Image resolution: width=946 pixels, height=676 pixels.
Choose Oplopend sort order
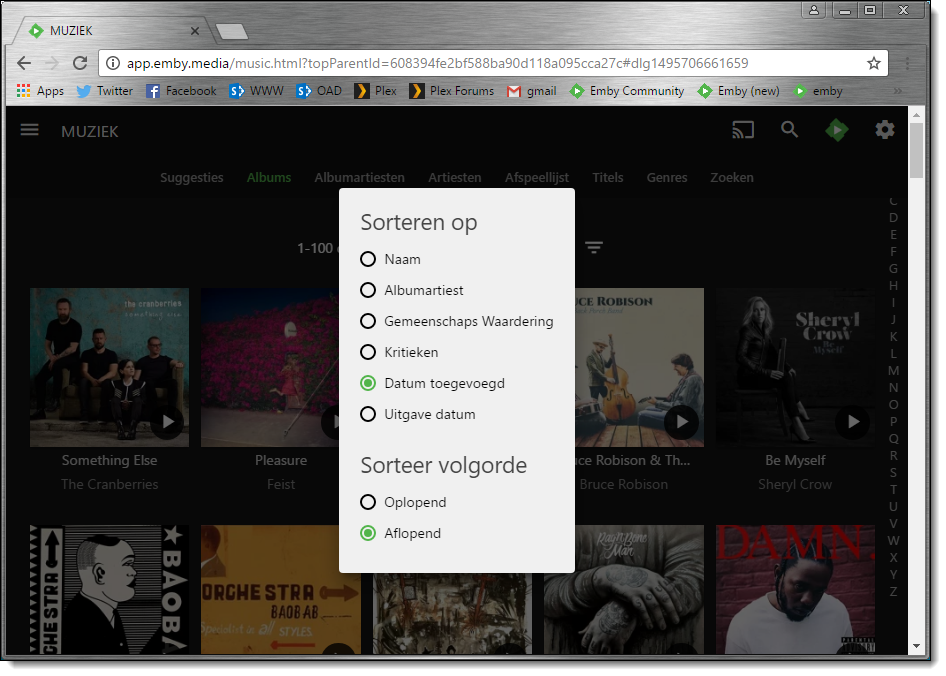coord(403,502)
